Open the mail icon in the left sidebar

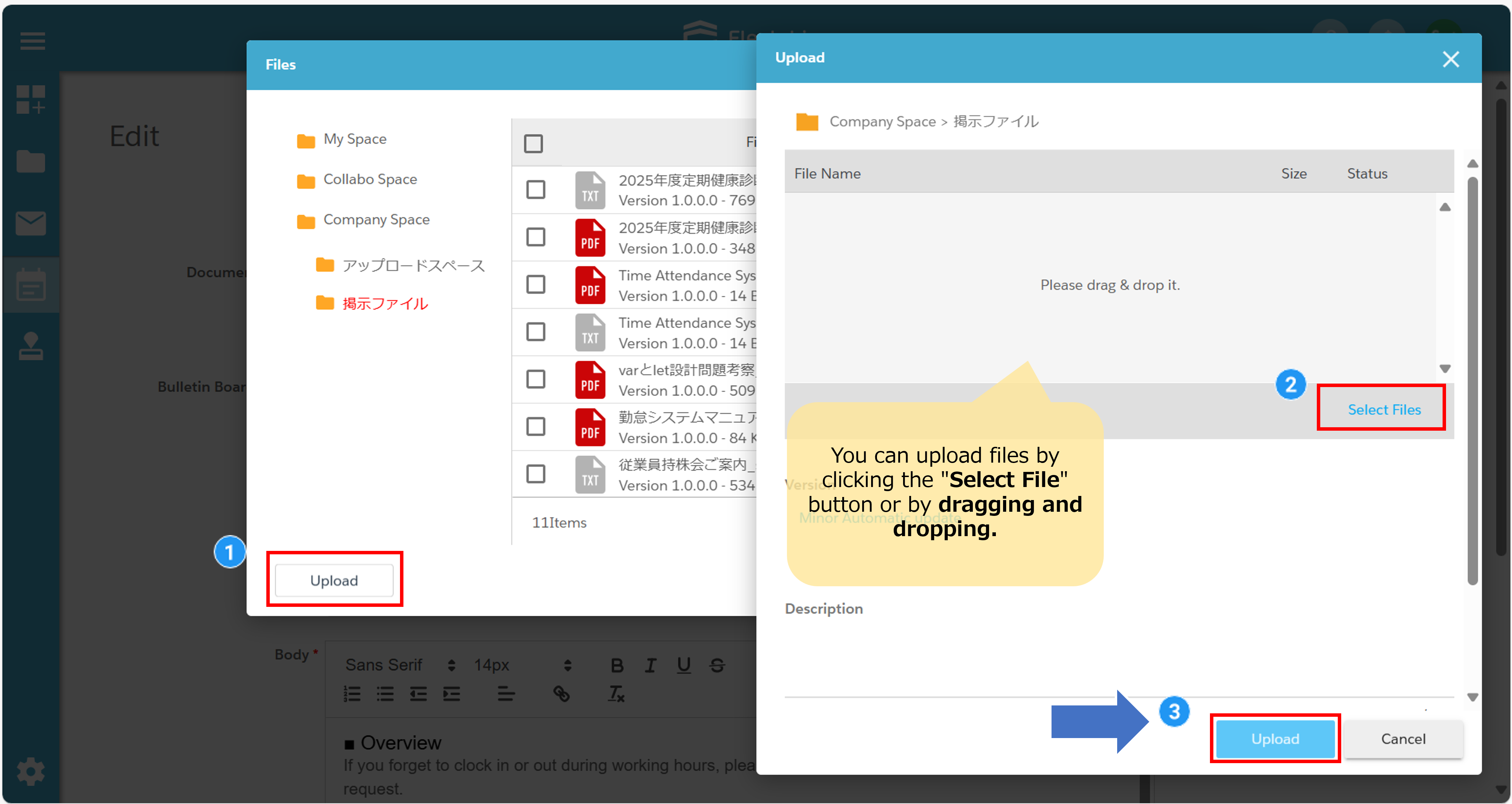pyautogui.click(x=31, y=224)
